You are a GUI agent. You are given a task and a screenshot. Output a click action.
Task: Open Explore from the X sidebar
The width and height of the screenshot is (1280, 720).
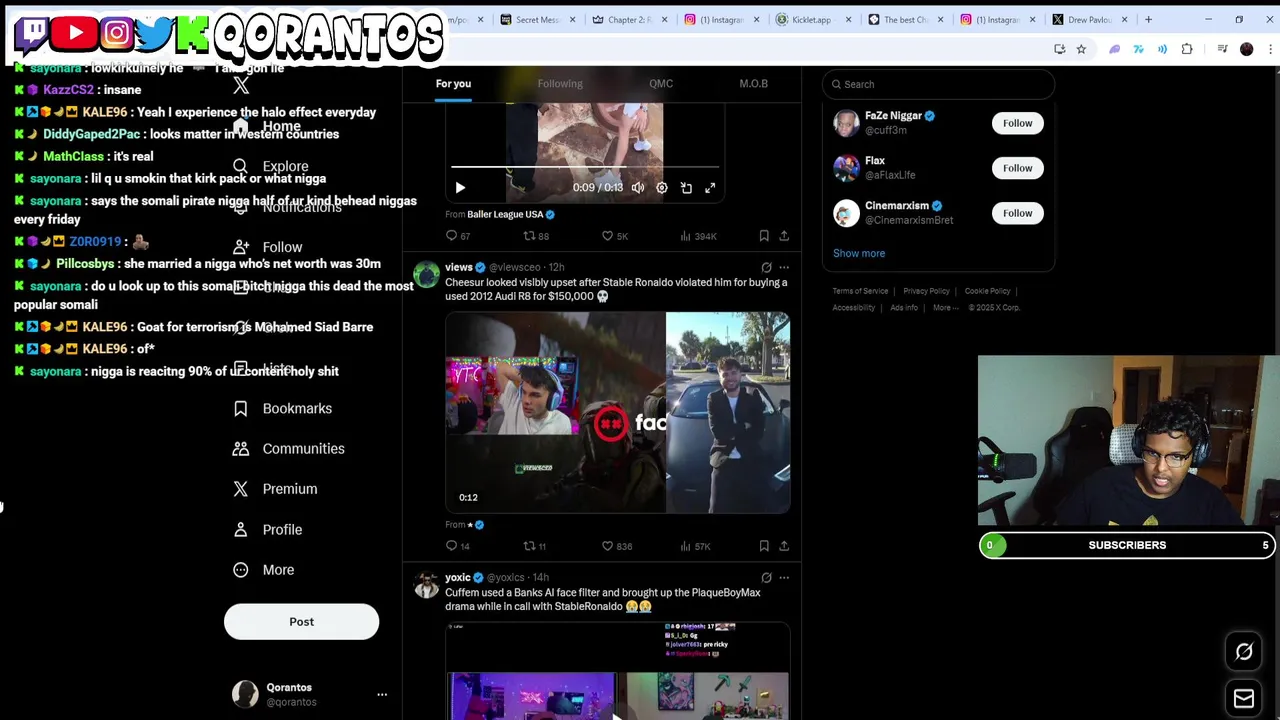point(271,166)
